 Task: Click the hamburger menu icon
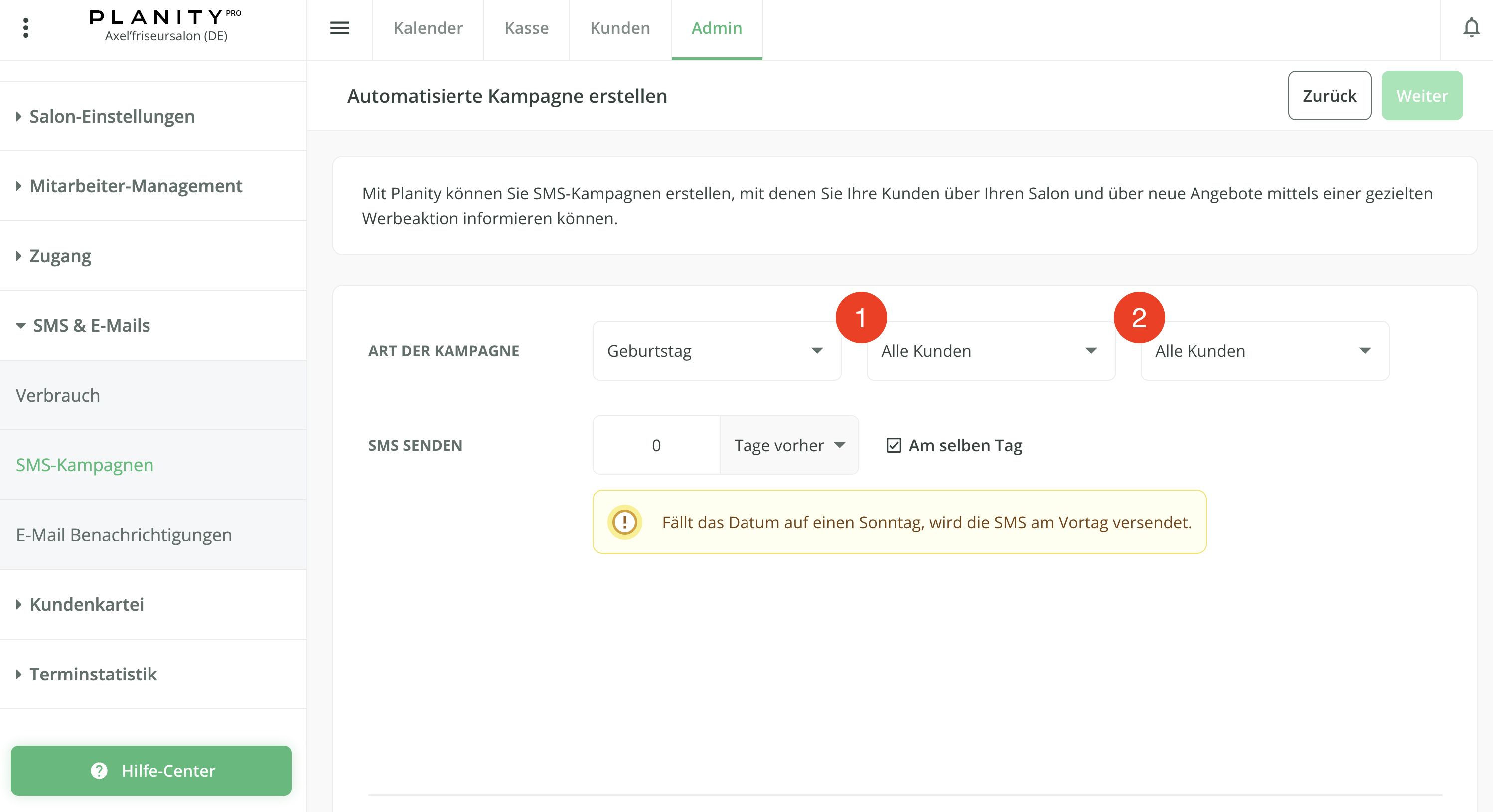click(x=340, y=28)
